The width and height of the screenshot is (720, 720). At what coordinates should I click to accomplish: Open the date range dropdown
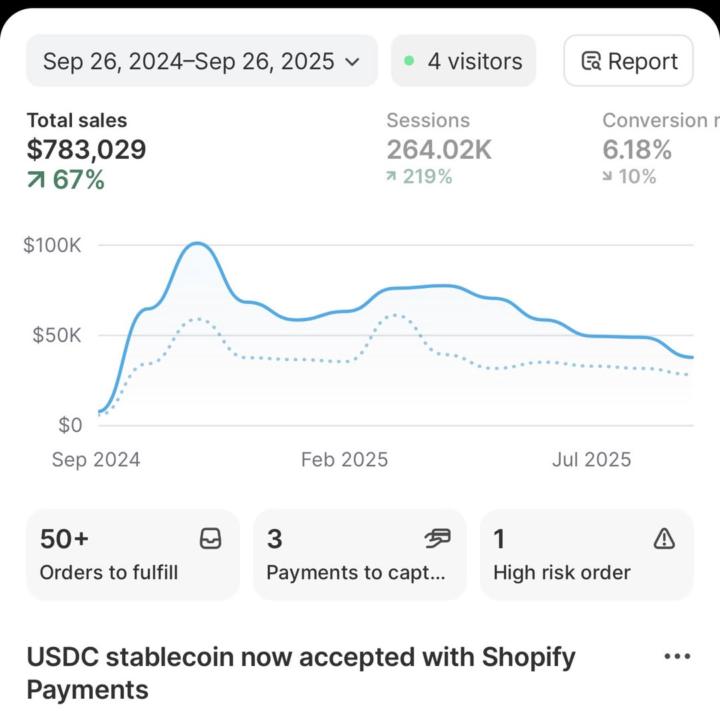[201, 61]
